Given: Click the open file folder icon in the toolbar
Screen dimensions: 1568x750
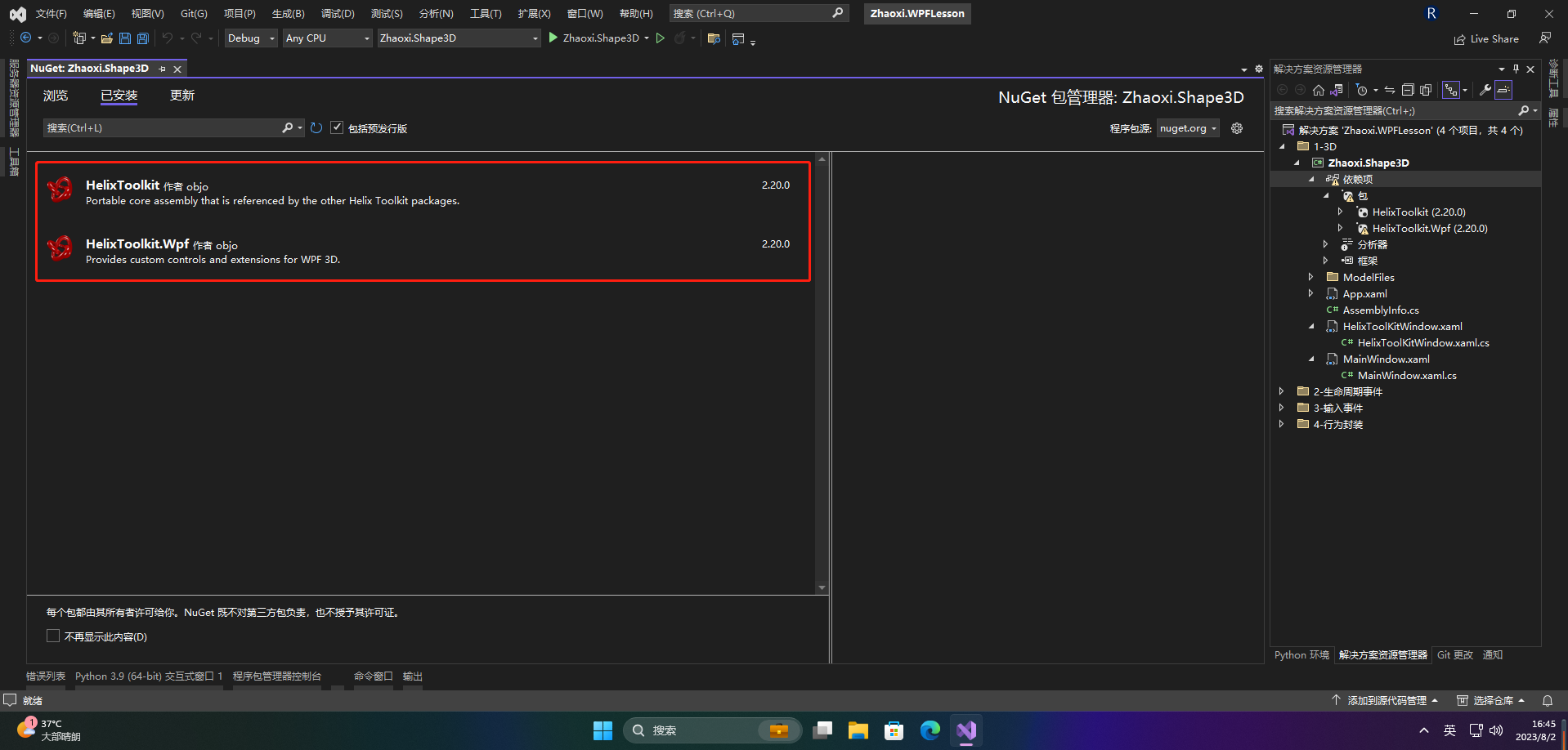Looking at the screenshot, I should 107,38.
